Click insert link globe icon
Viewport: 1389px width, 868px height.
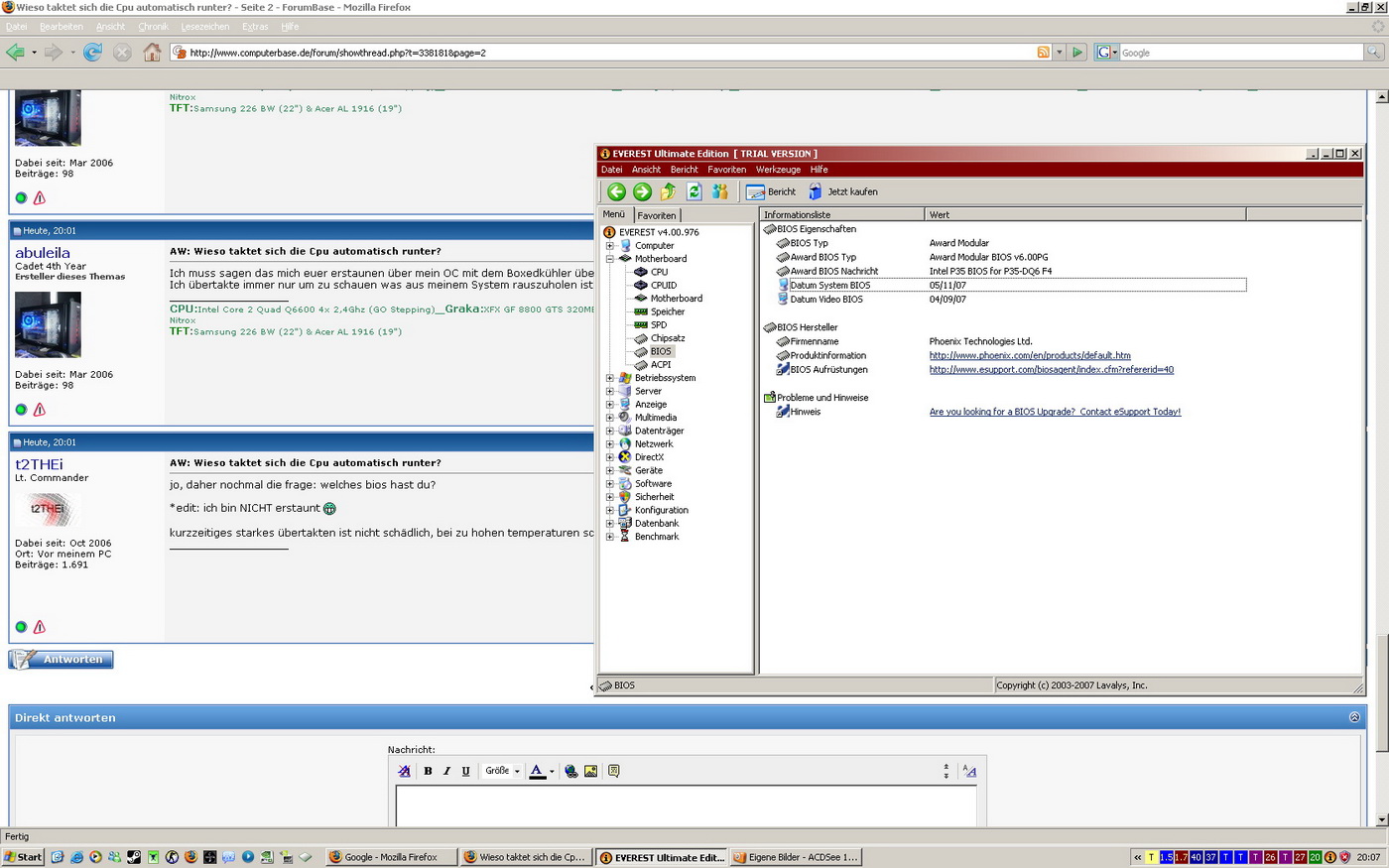pyautogui.click(x=570, y=771)
